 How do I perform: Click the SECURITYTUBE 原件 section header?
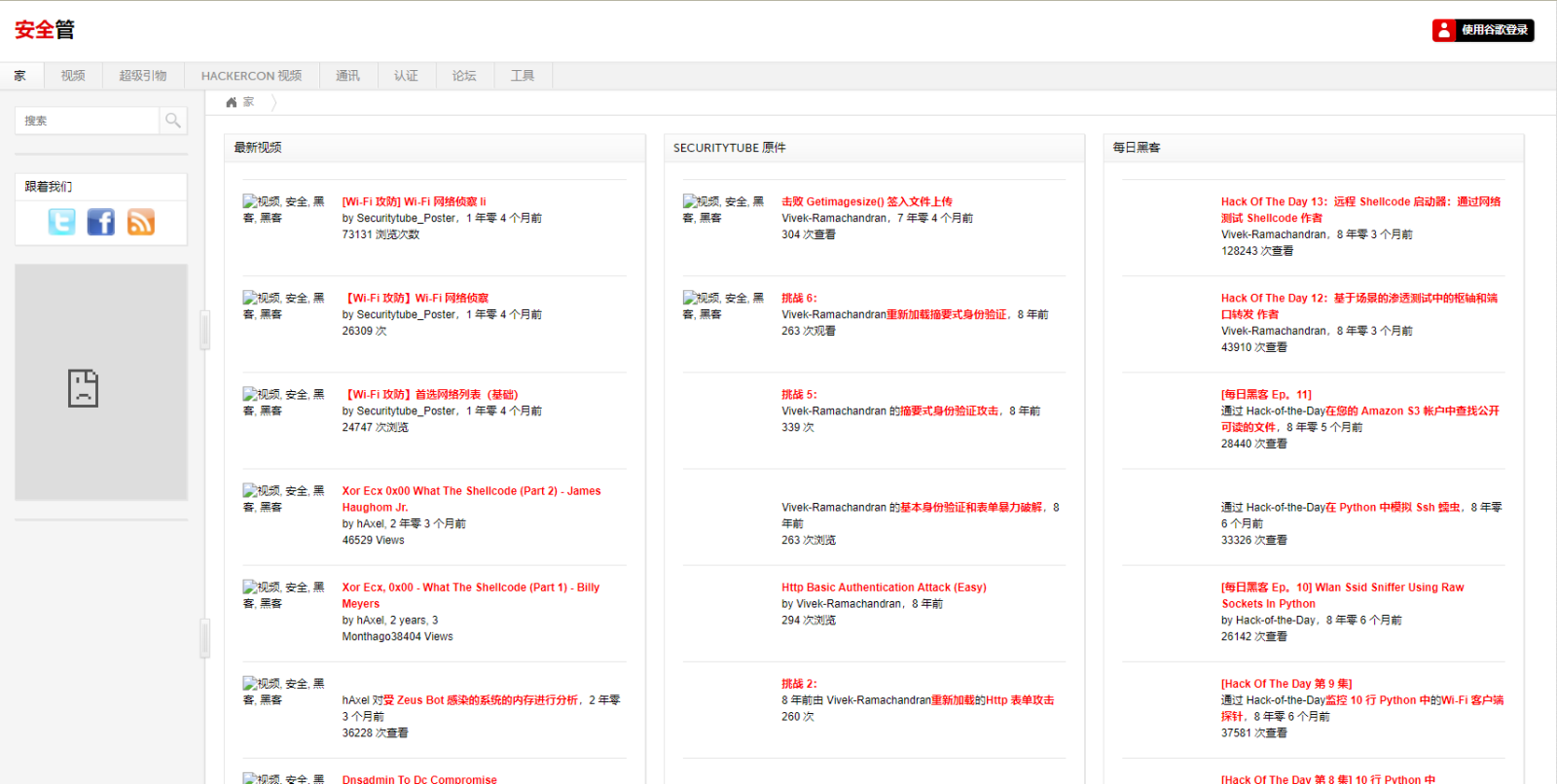(x=729, y=148)
